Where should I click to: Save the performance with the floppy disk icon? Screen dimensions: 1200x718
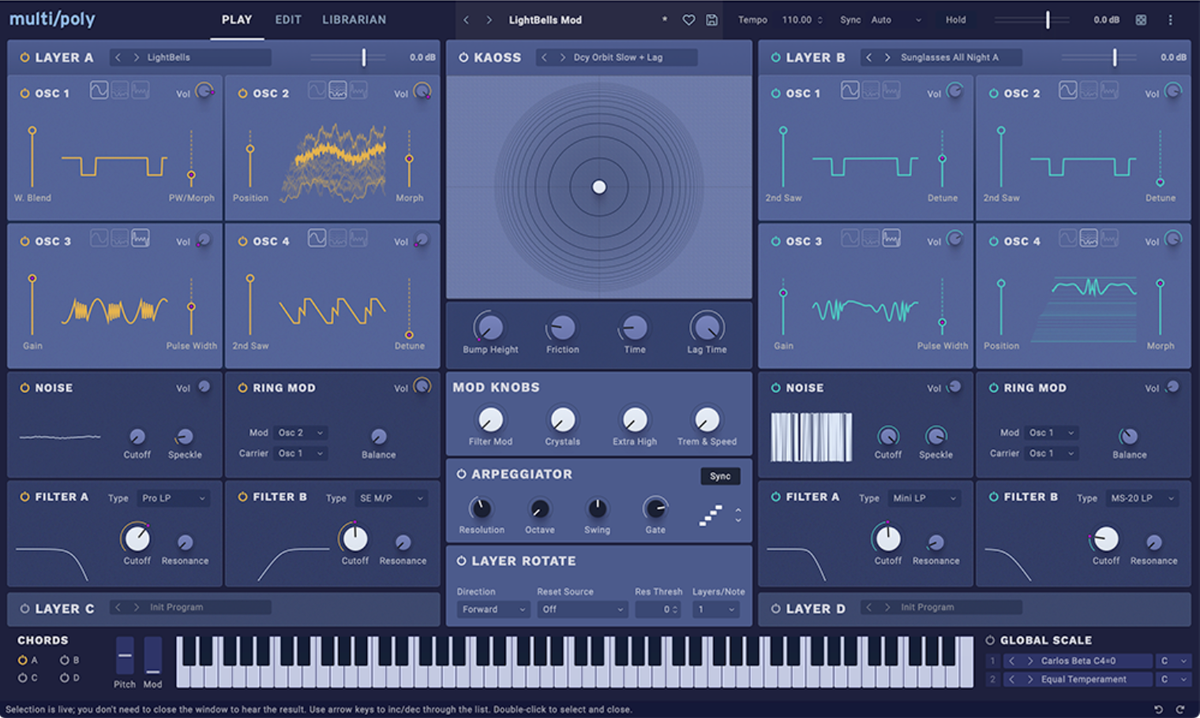(x=712, y=20)
